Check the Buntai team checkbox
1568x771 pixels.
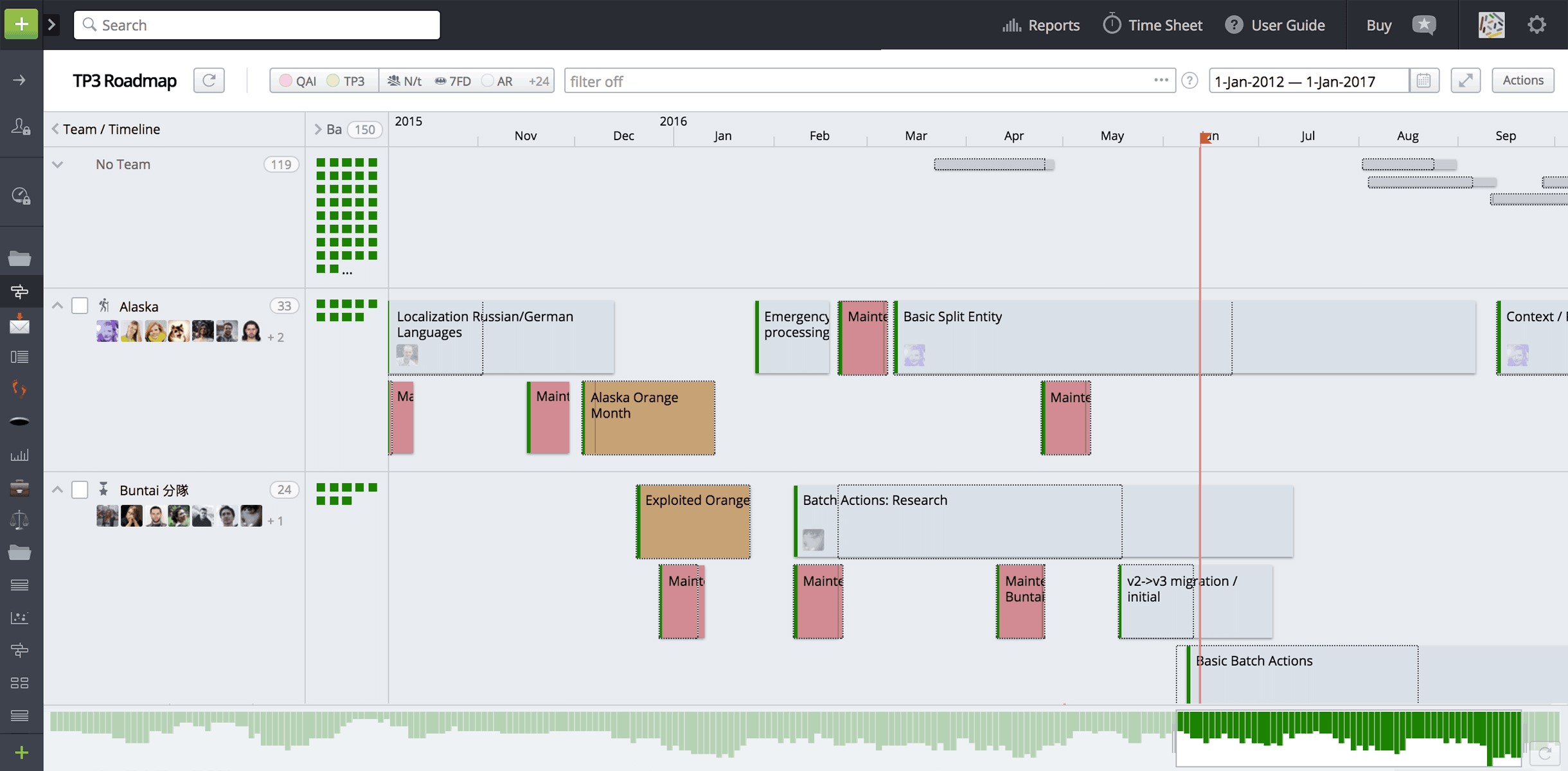[x=80, y=490]
